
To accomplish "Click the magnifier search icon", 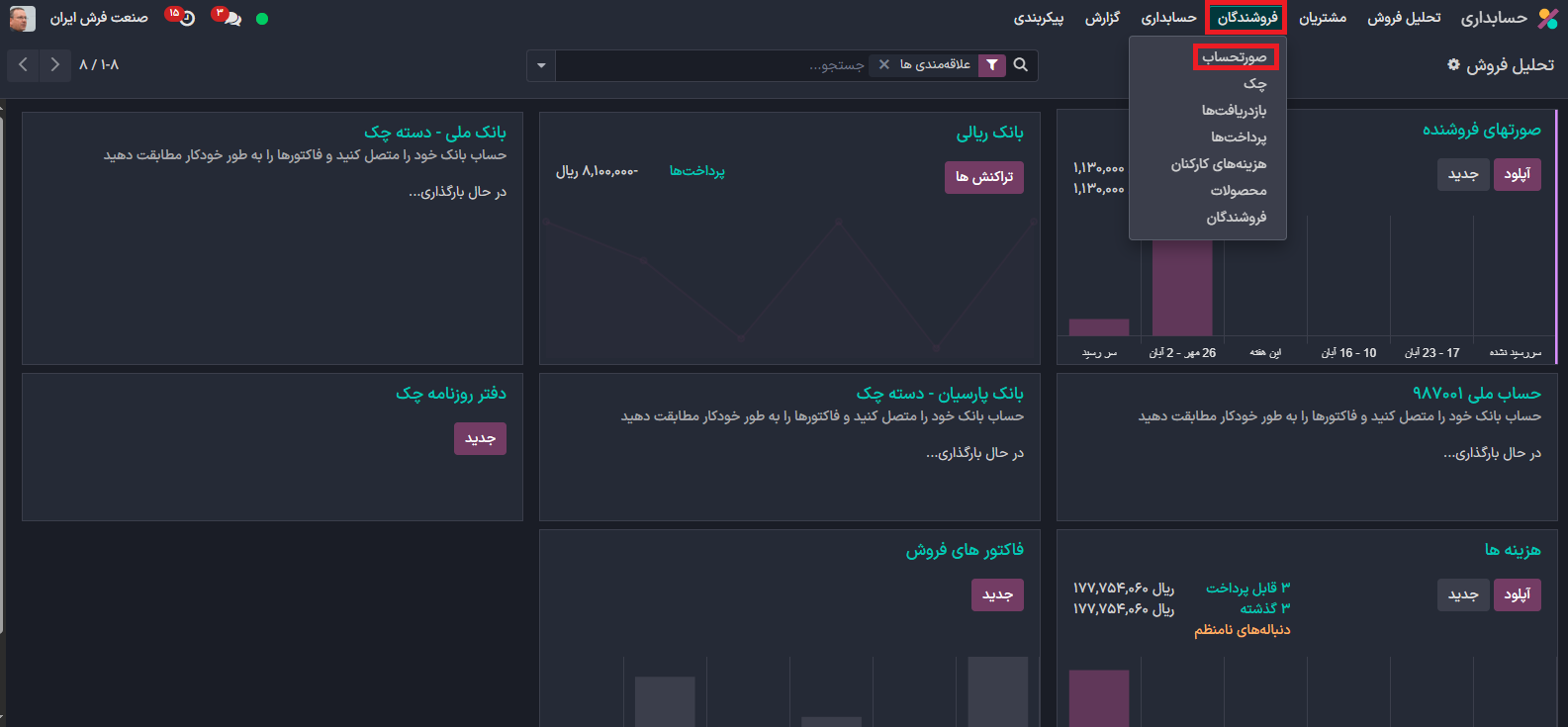I will click(x=1021, y=65).
